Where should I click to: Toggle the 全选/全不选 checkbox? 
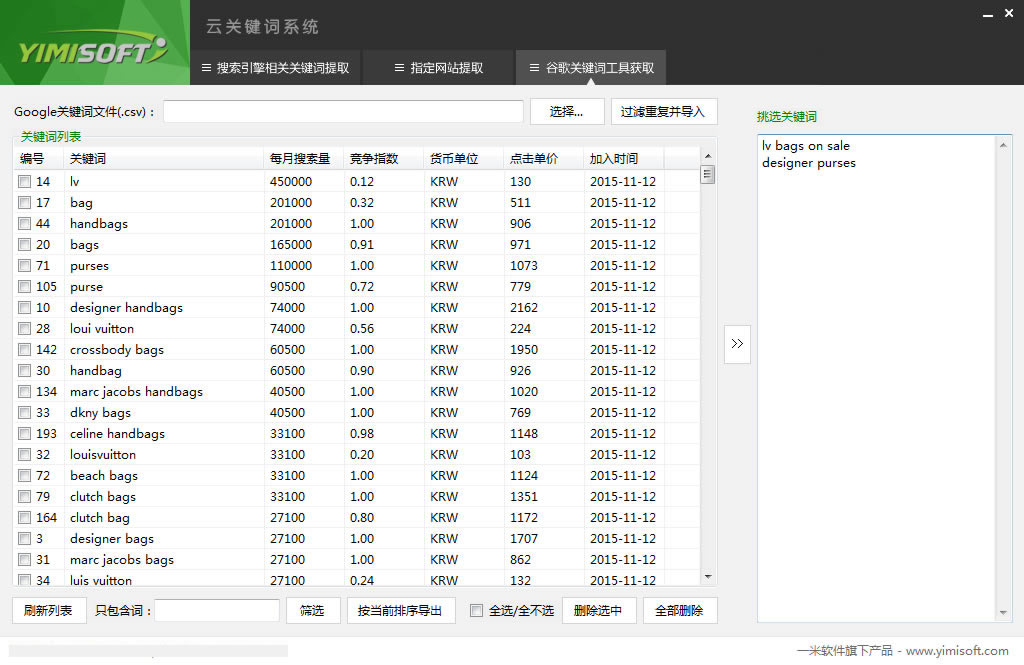point(477,611)
